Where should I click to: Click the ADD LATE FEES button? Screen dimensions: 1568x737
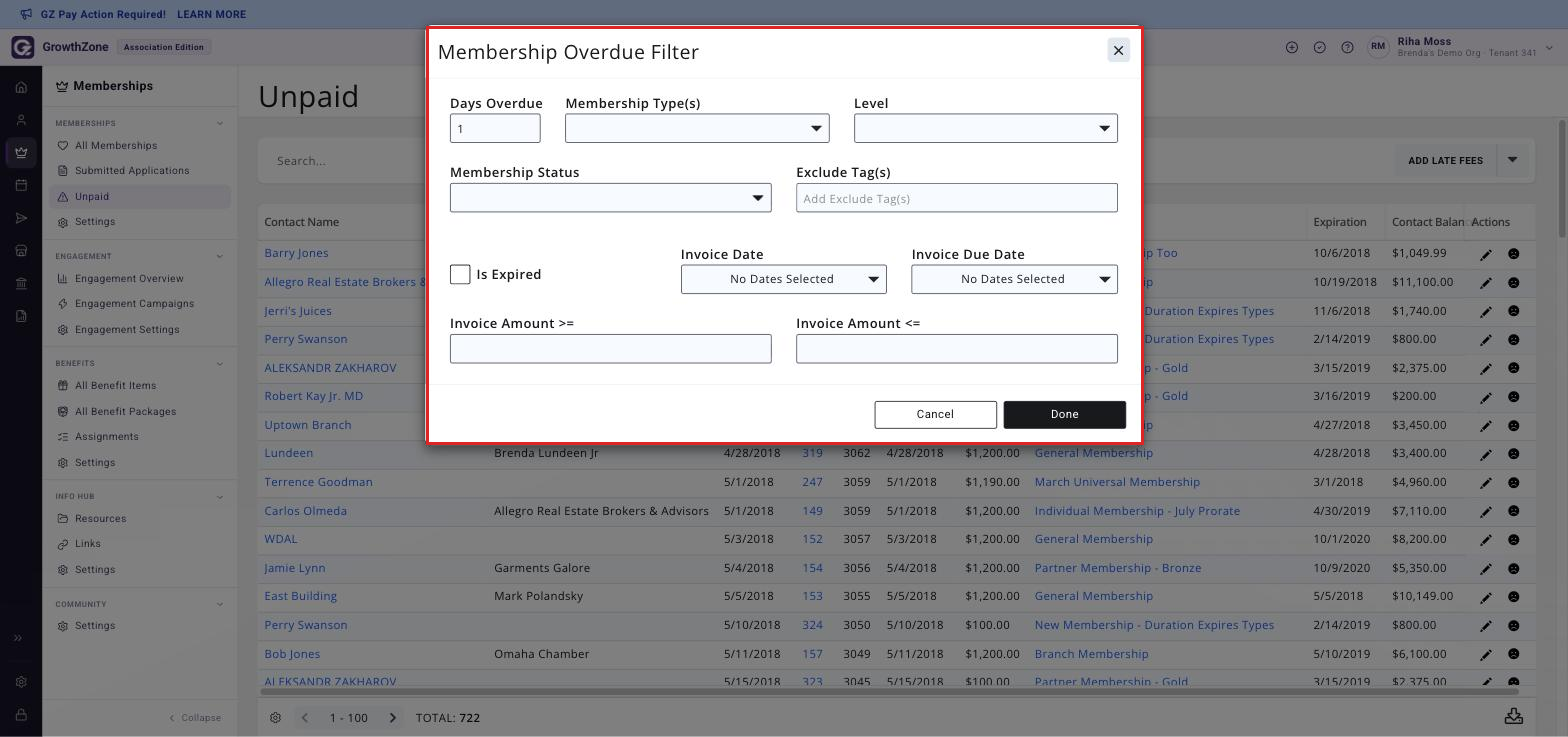point(1445,160)
